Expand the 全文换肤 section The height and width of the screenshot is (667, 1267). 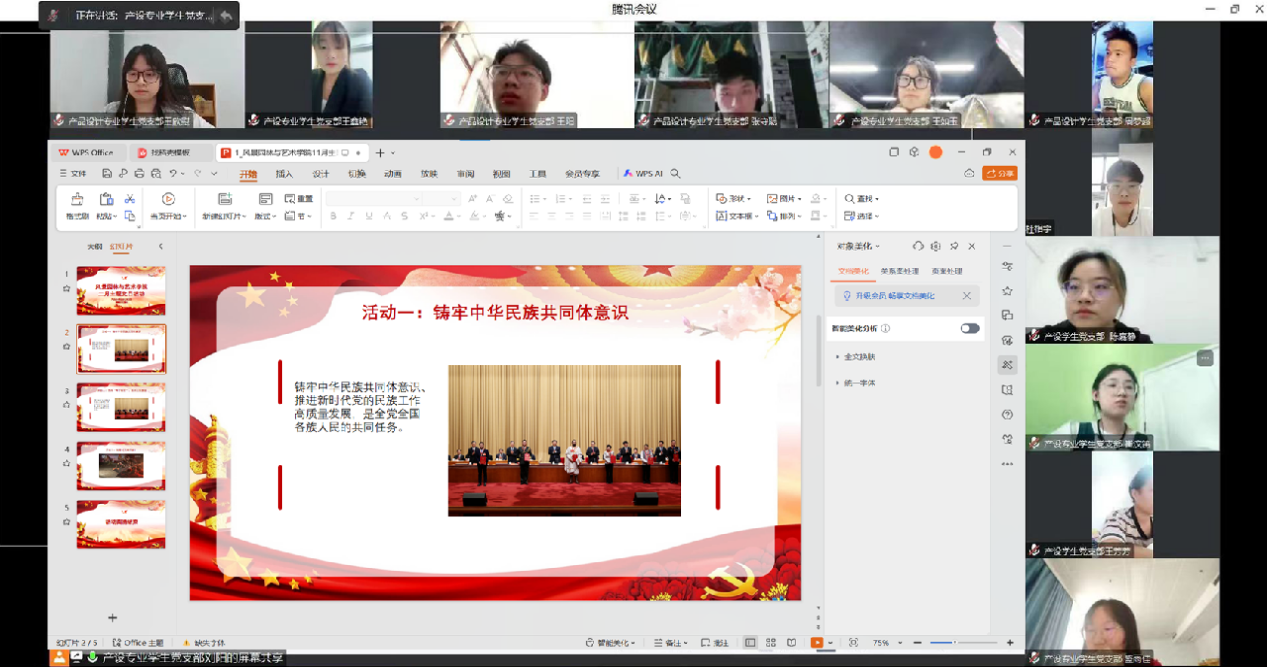click(858, 357)
